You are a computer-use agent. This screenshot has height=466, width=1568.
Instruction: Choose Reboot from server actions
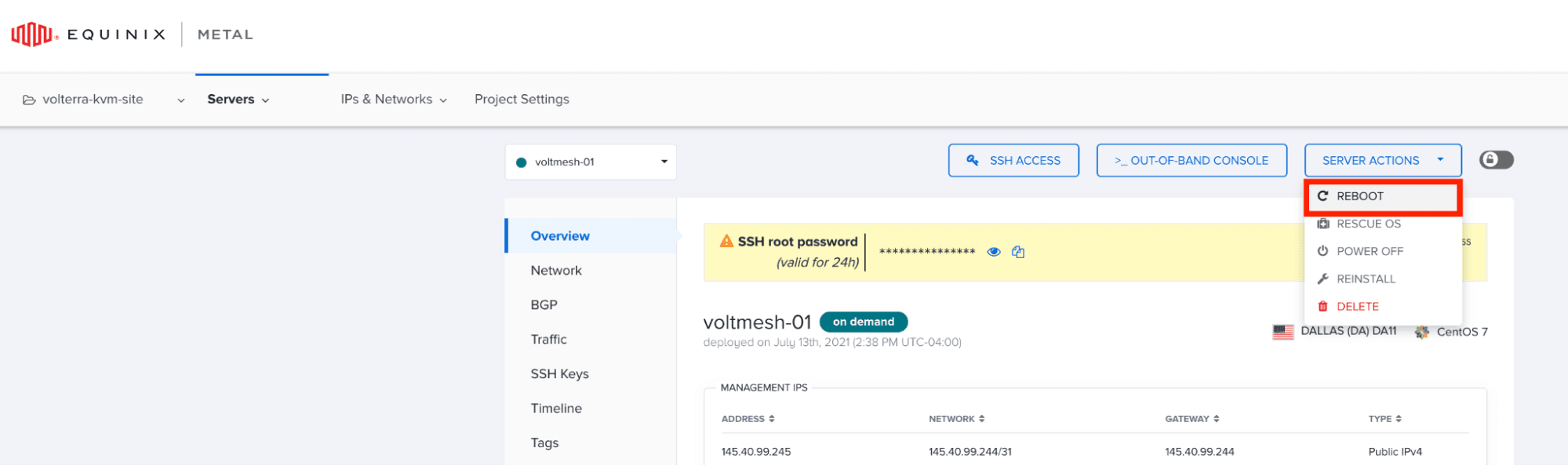[x=1383, y=197]
